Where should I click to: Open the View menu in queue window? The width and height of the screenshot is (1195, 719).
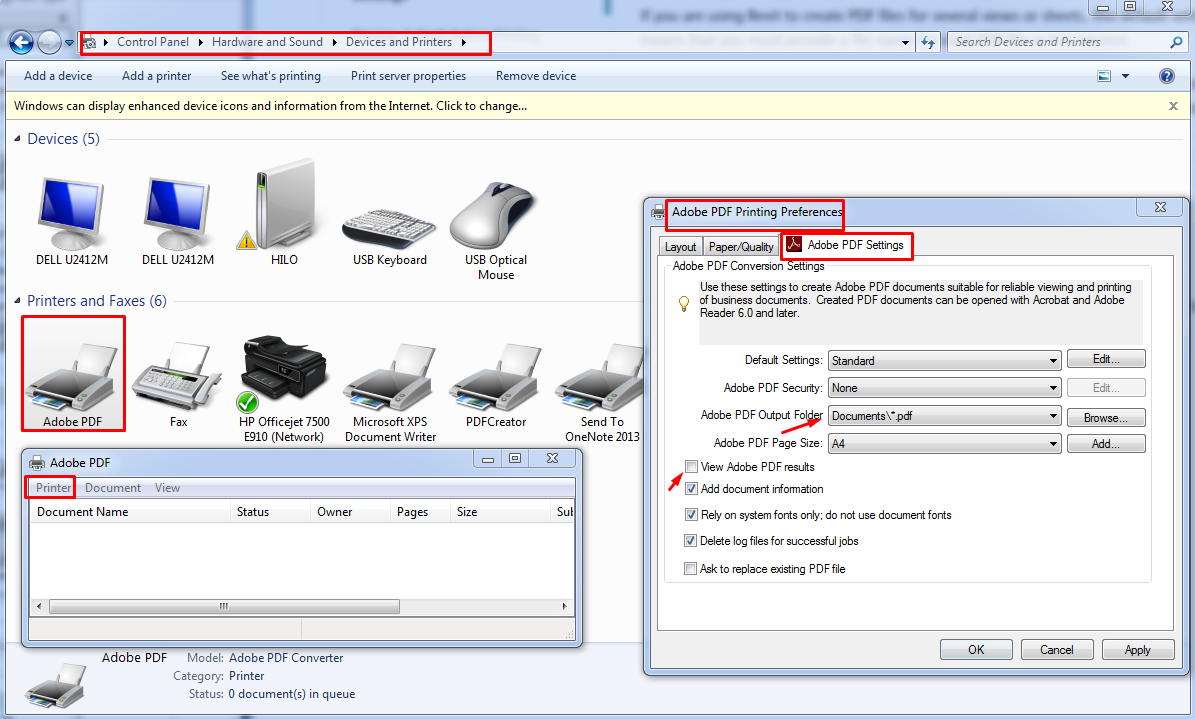167,488
